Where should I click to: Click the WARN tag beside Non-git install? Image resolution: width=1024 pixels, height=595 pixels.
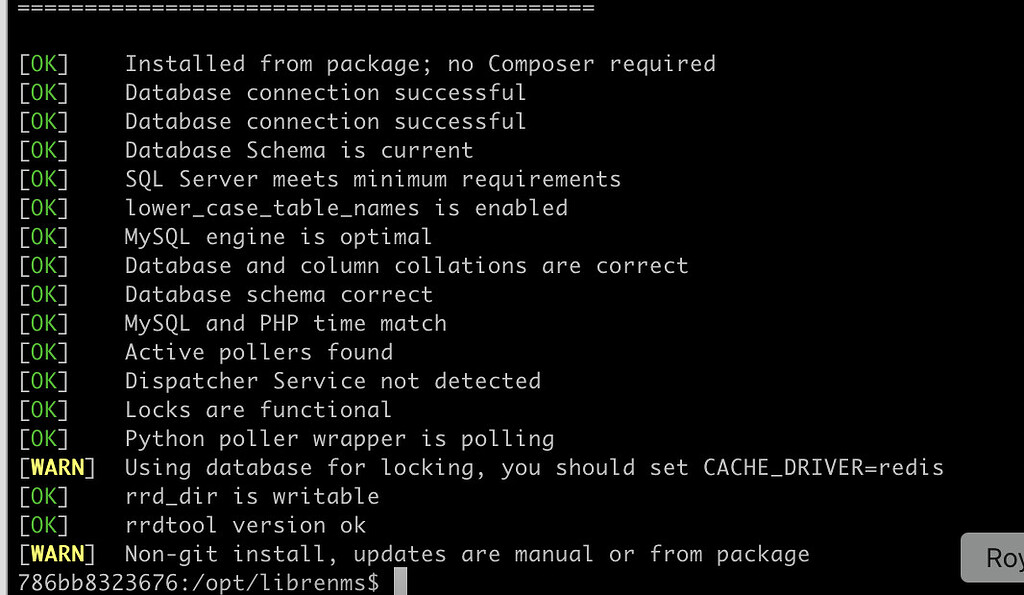tap(58, 553)
